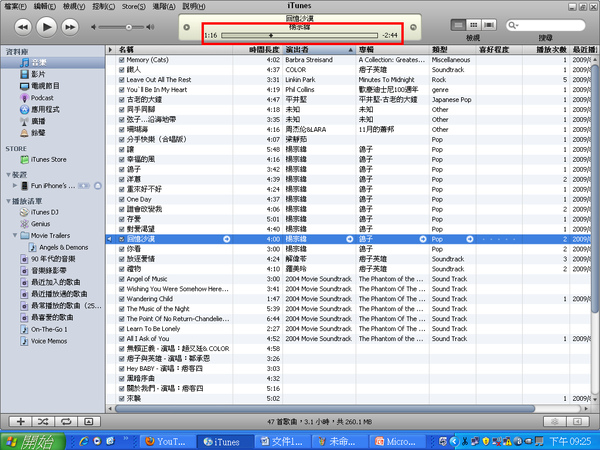Uncheck You'll Be In My Heart checkbox
The image size is (600, 450).
pos(122,90)
